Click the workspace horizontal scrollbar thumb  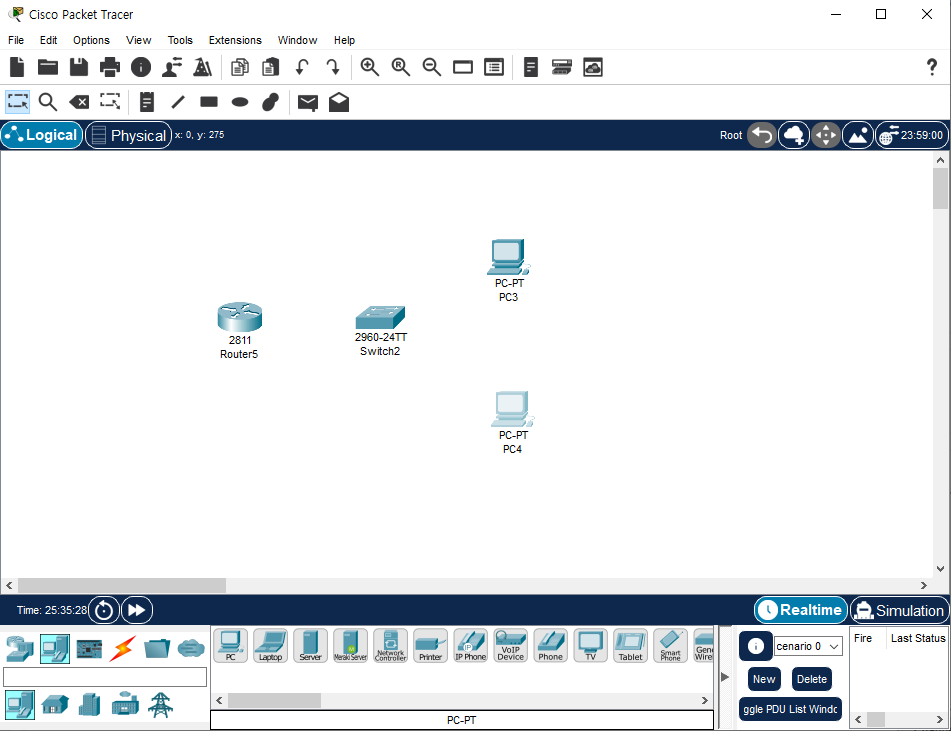(122, 585)
